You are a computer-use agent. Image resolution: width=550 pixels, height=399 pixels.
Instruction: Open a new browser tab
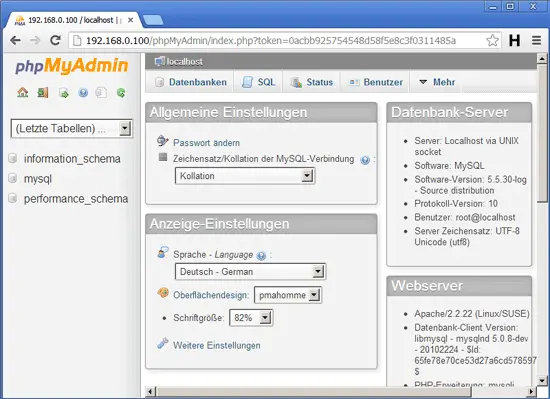[x=153, y=20]
